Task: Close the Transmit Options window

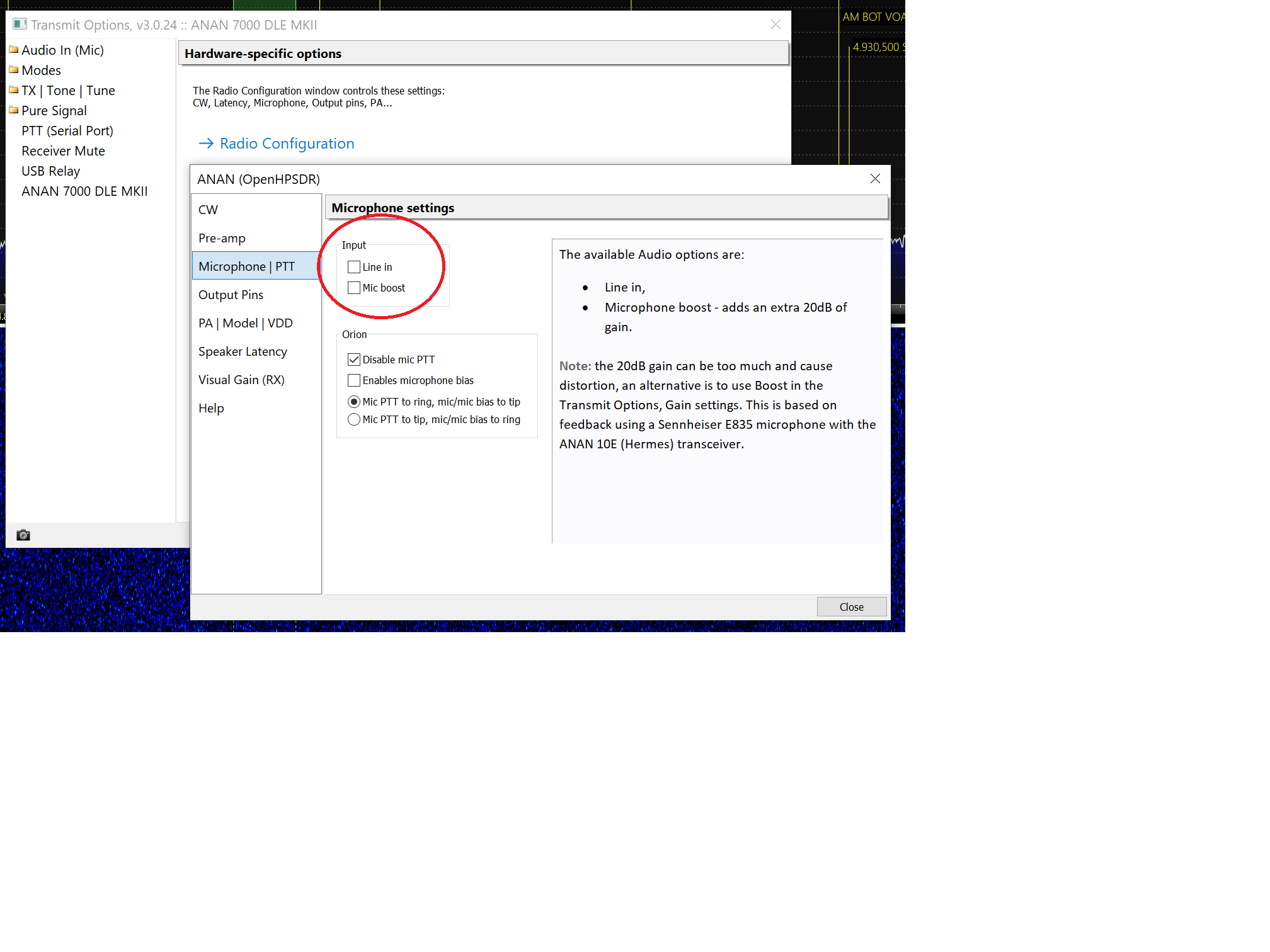Action: (775, 25)
